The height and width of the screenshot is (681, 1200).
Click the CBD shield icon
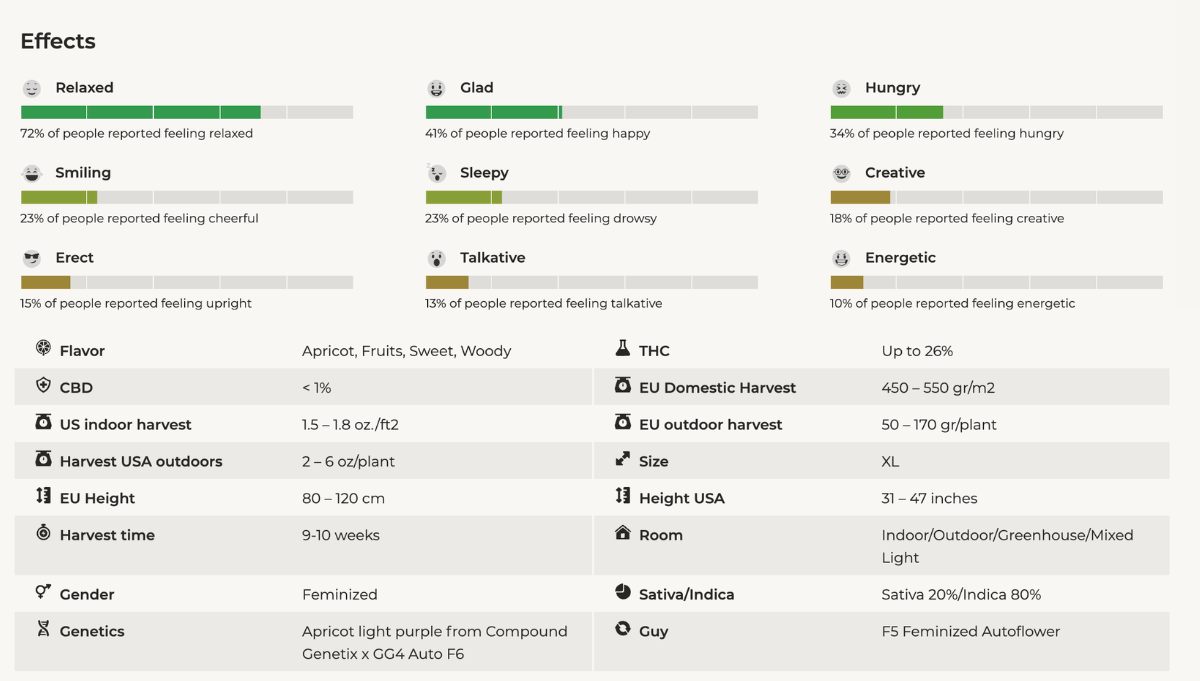(x=43, y=386)
